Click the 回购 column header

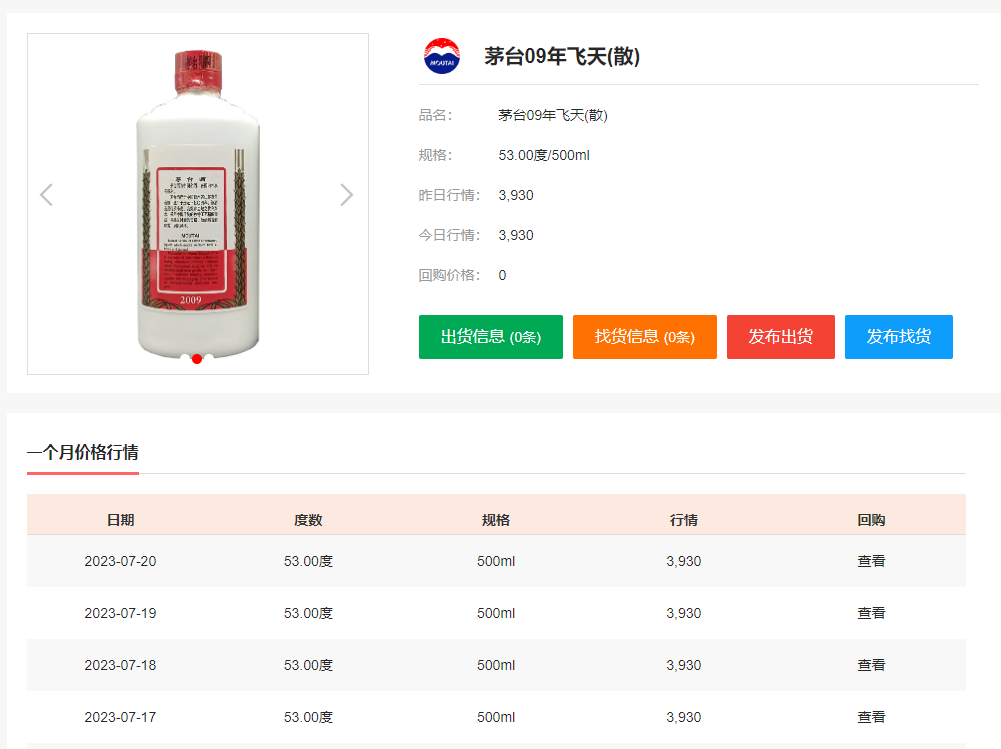point(870,520)
